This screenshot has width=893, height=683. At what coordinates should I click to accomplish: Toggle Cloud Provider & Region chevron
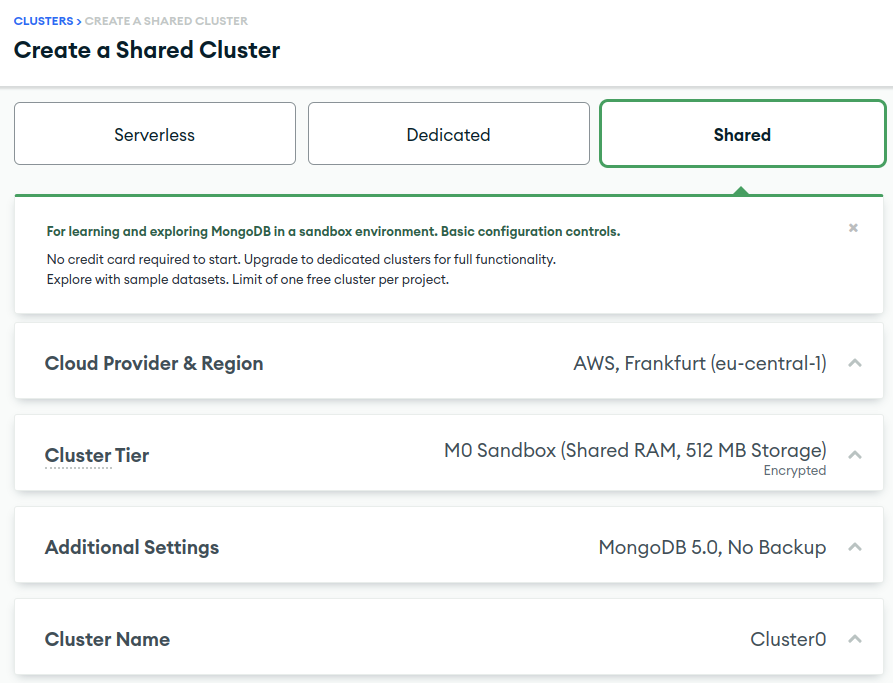point(855,363)
